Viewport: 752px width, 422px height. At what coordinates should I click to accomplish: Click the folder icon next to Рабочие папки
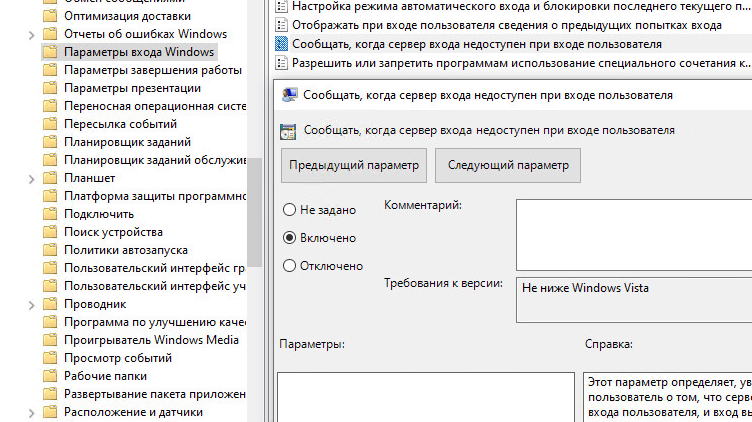click(50, 376)
